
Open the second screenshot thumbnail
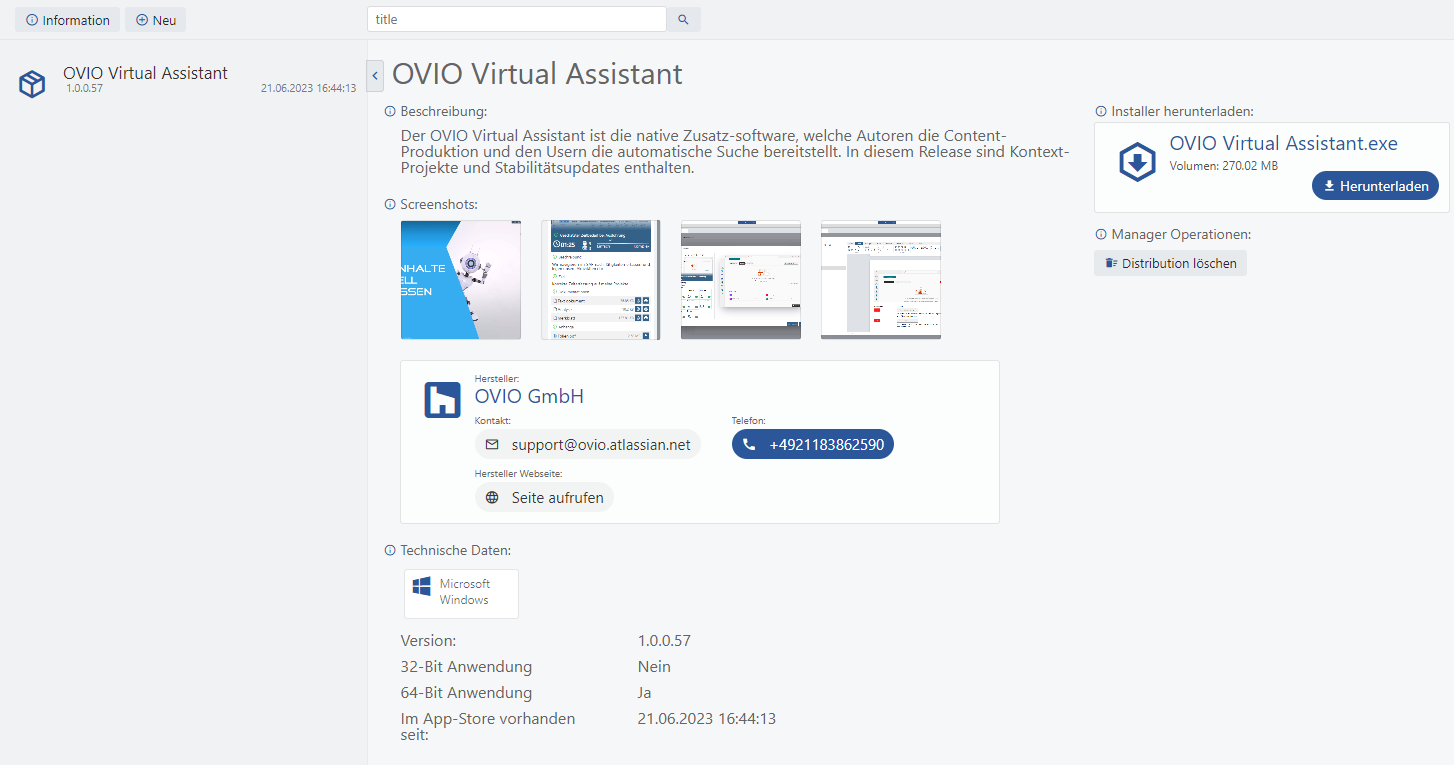coord(600,280)
